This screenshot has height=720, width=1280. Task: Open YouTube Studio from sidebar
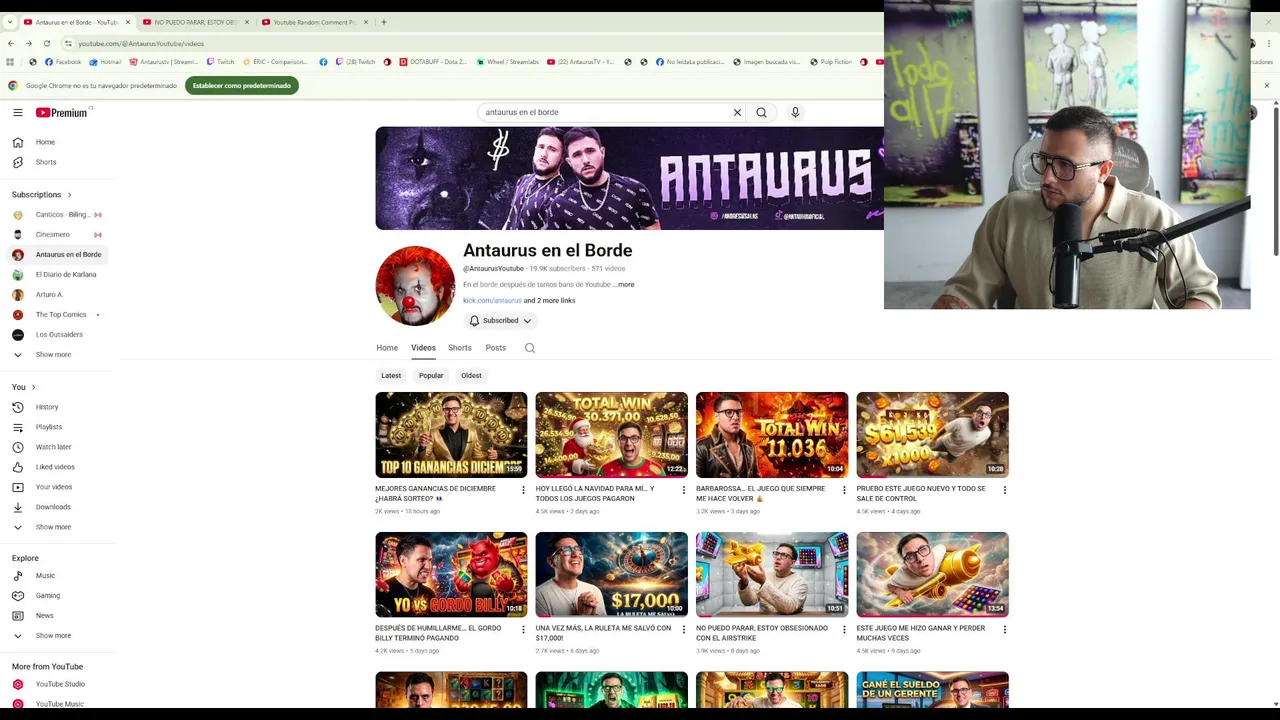coord(58,684)
